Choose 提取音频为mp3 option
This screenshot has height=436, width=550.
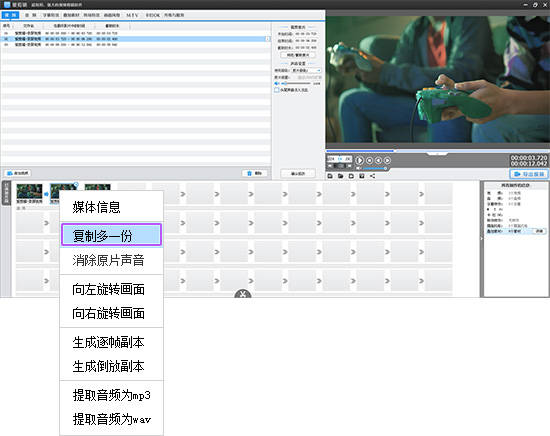111,395
